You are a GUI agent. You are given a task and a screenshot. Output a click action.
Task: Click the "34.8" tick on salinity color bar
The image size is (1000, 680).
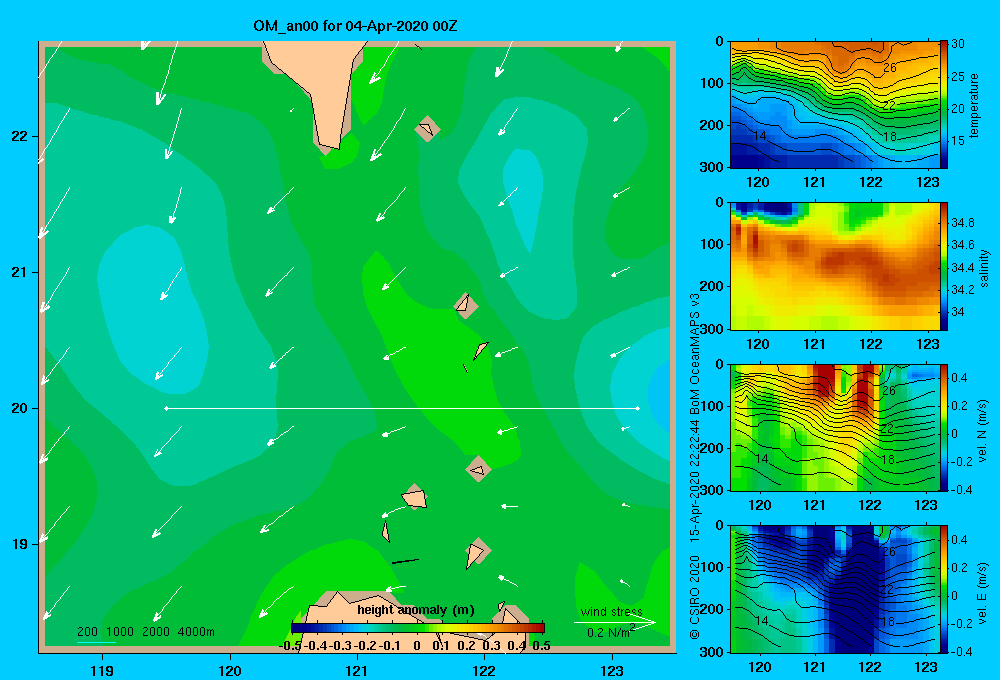coord(962,222)
